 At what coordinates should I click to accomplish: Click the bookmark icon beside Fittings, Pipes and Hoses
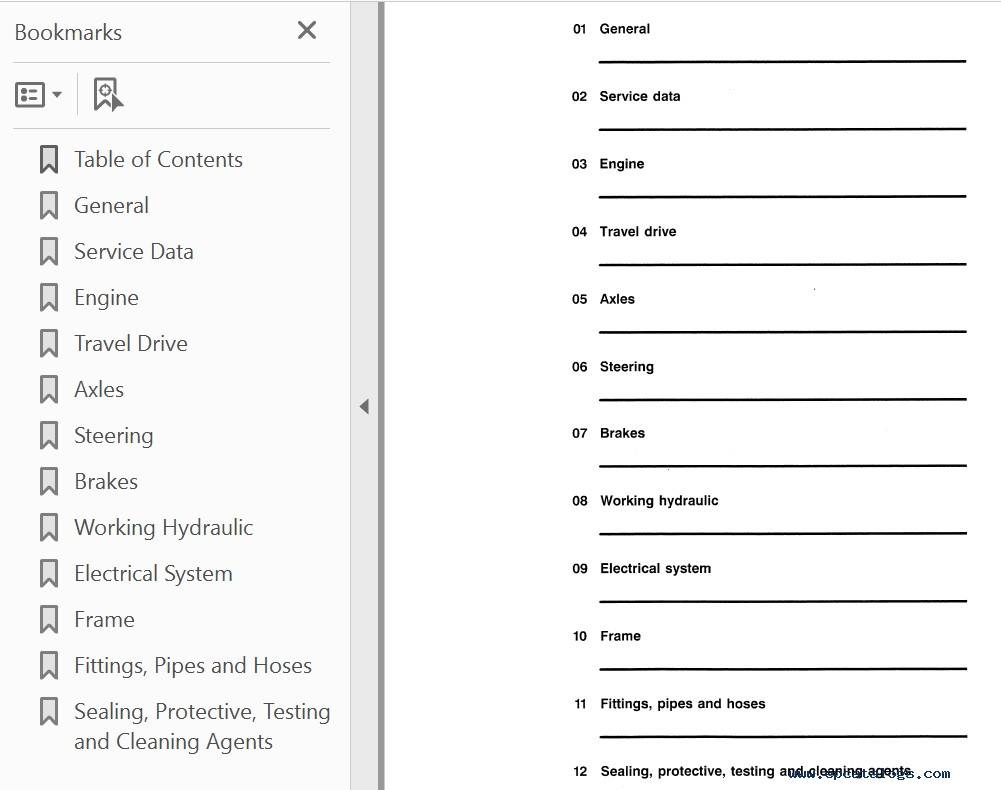click(x=49, y=665)
